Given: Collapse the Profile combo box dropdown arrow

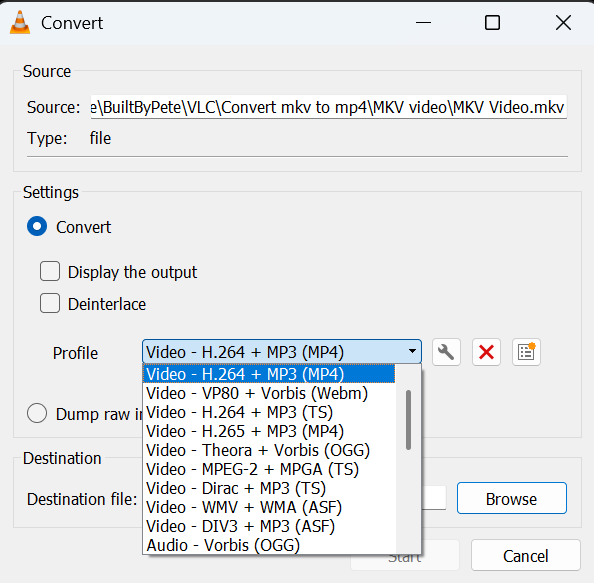Looking at the screenshot, I should (x=412, y=352).
